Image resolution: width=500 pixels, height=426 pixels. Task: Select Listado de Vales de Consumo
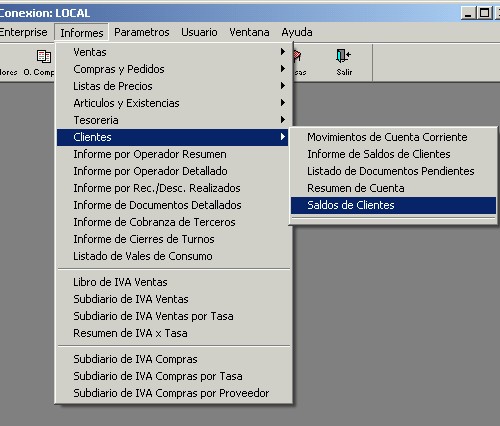(x=173, y=256)
